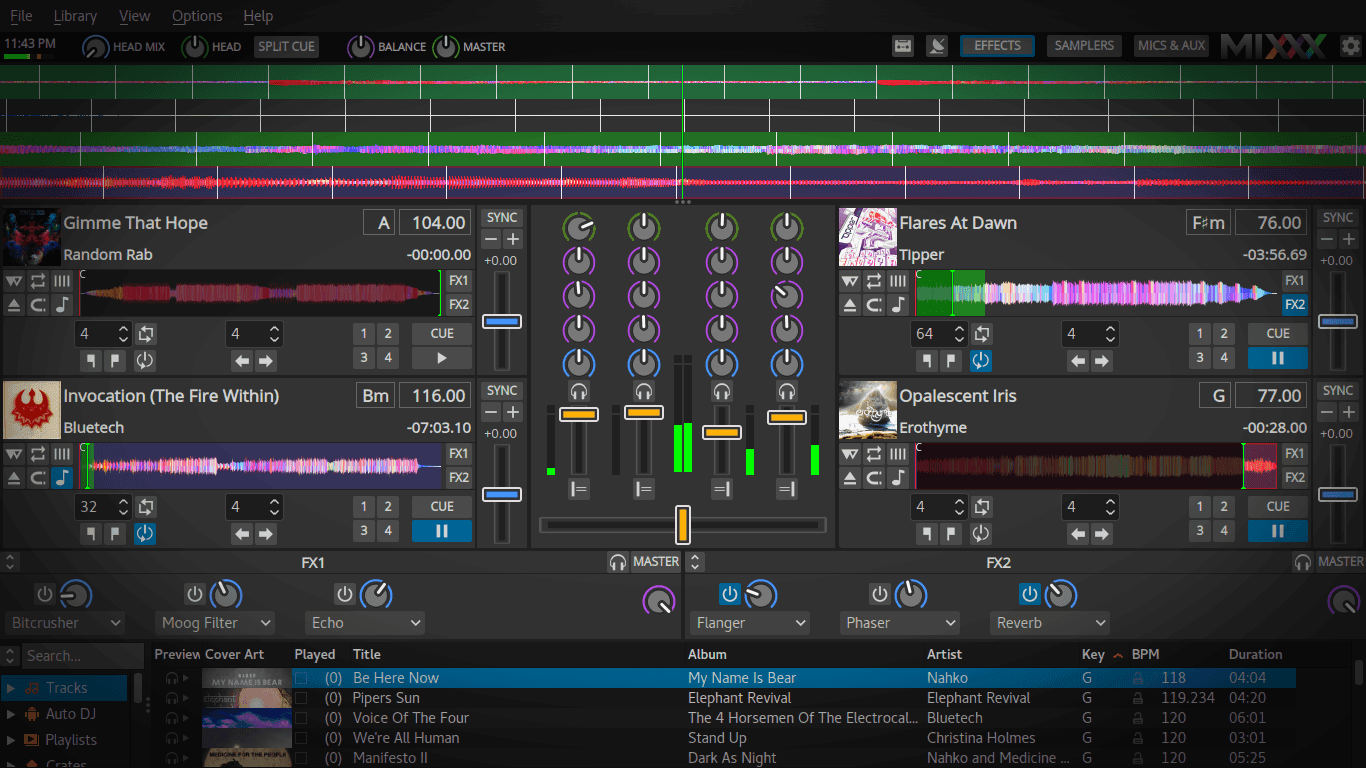Image resolution: width=1366 pixels, height=768 pixels.
Task: Click the headphone cue icon on the first mixer channel
Action: (x=578, y=391)
